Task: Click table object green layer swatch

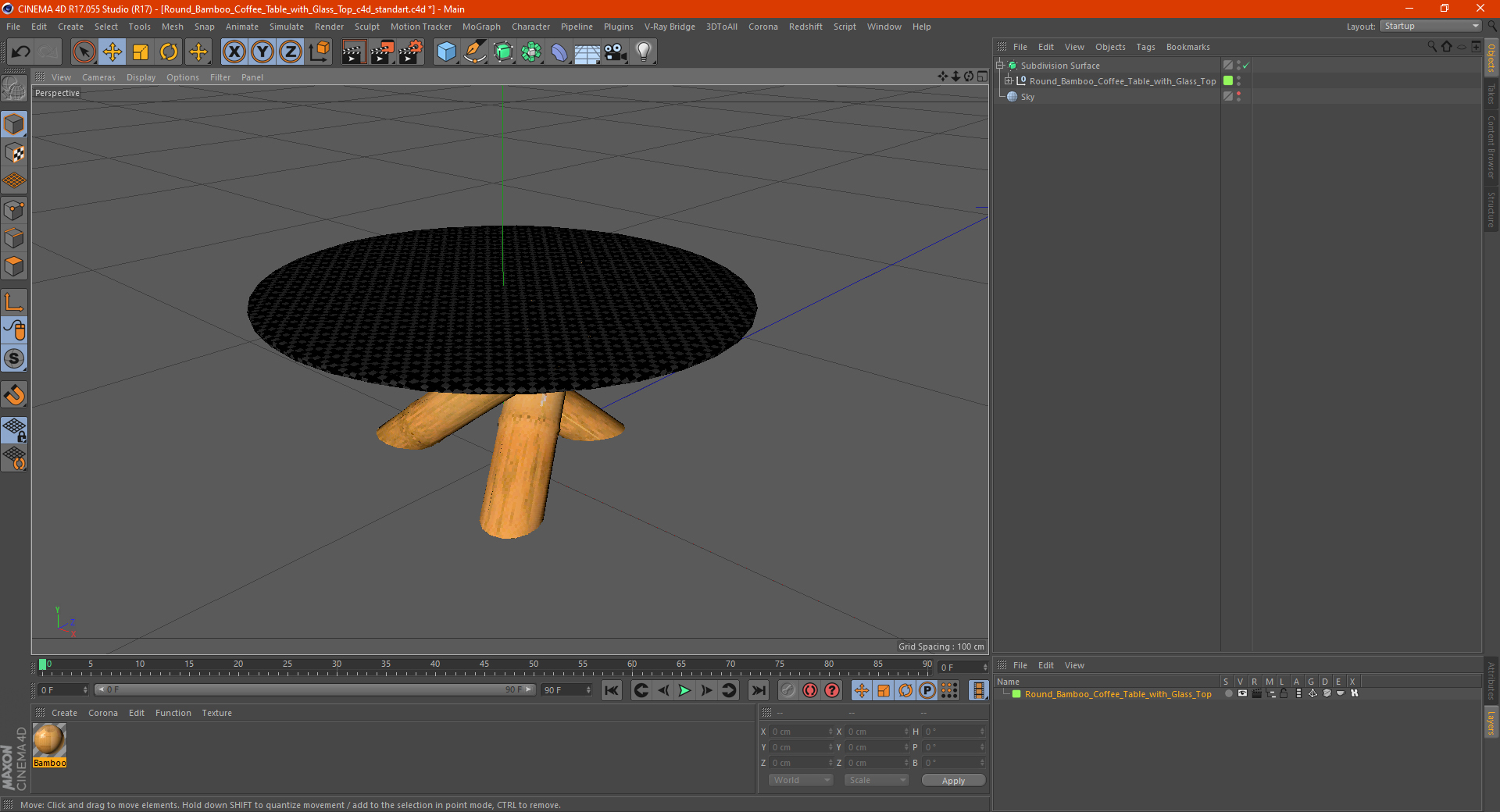Action: 1228,81
